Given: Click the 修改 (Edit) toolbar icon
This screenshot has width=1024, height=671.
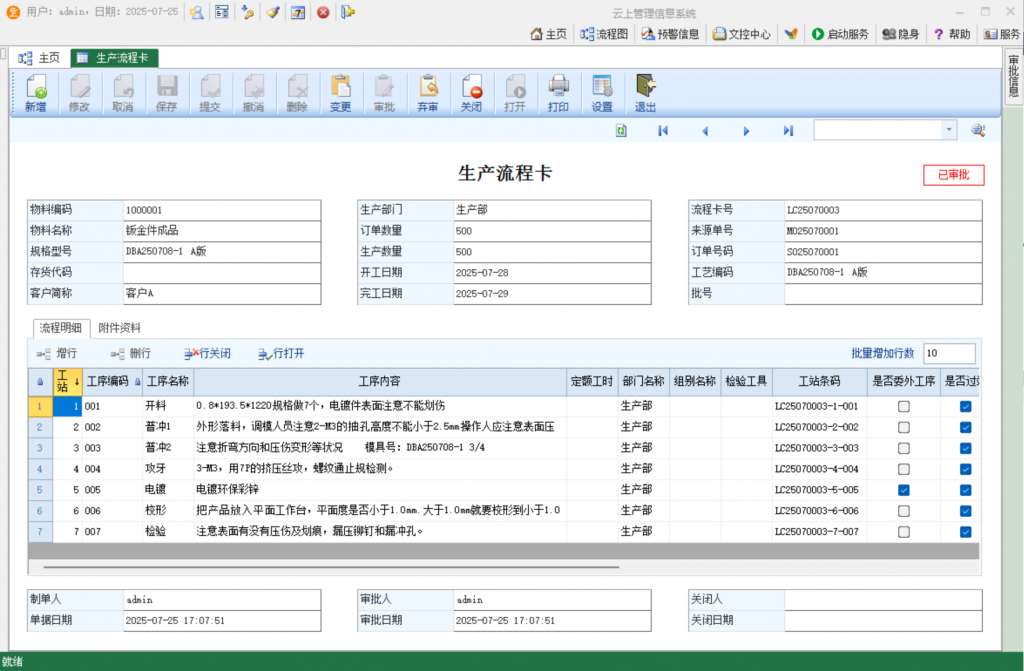Looking at the screenshot, I should tap(79, 93).
